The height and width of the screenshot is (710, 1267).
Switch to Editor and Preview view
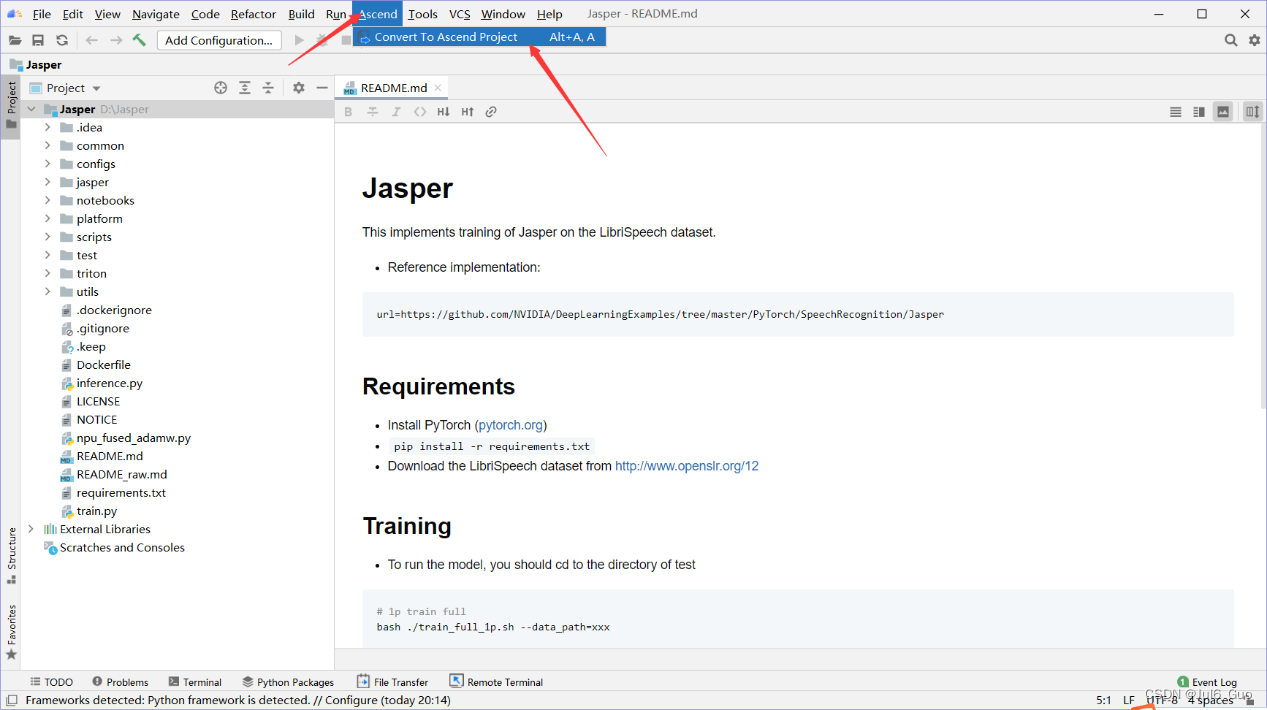pyautogui.click(x=1199, y=112)
